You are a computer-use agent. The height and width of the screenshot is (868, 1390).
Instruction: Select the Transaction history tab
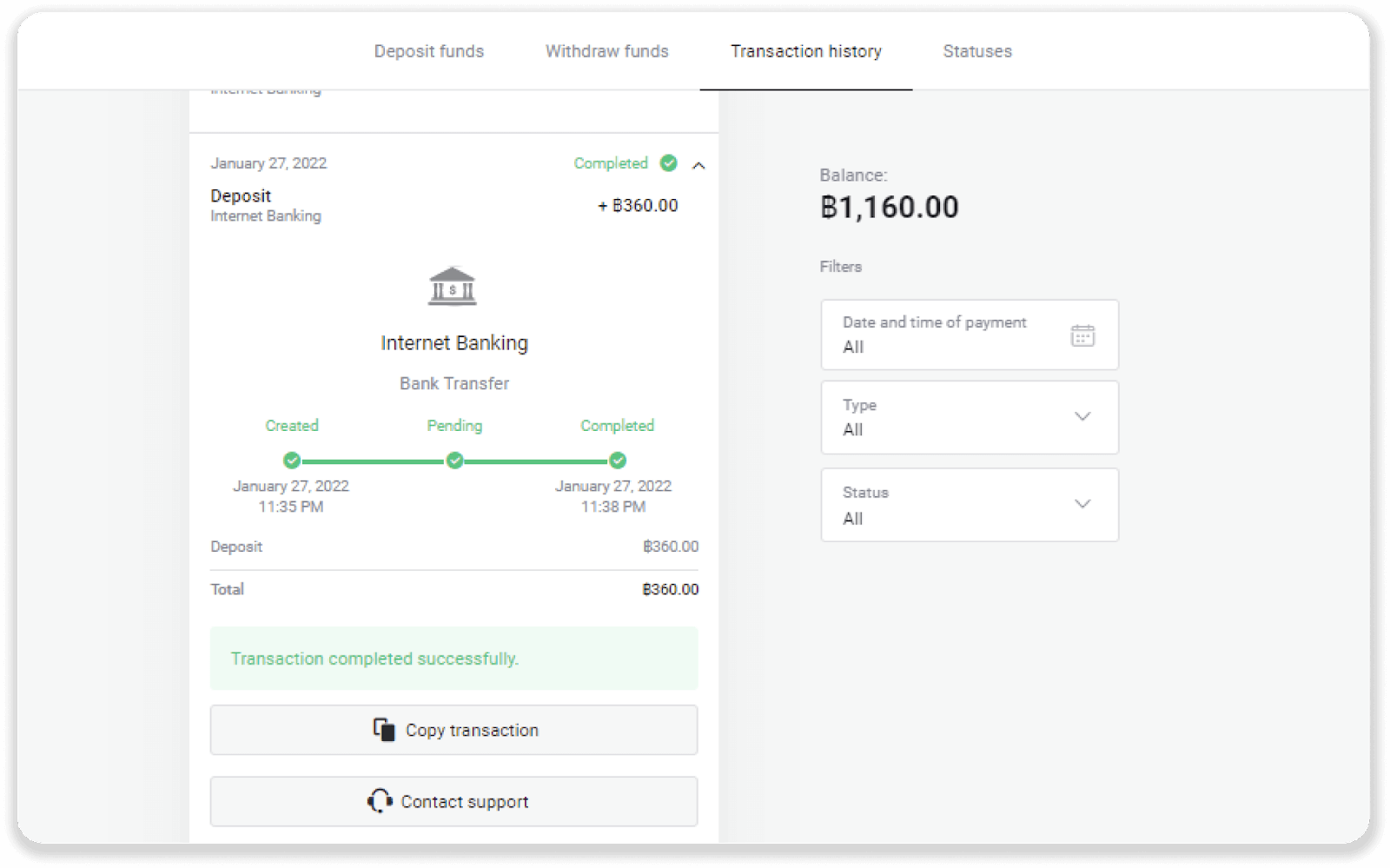pyautogui.click(x=806, y=51)
